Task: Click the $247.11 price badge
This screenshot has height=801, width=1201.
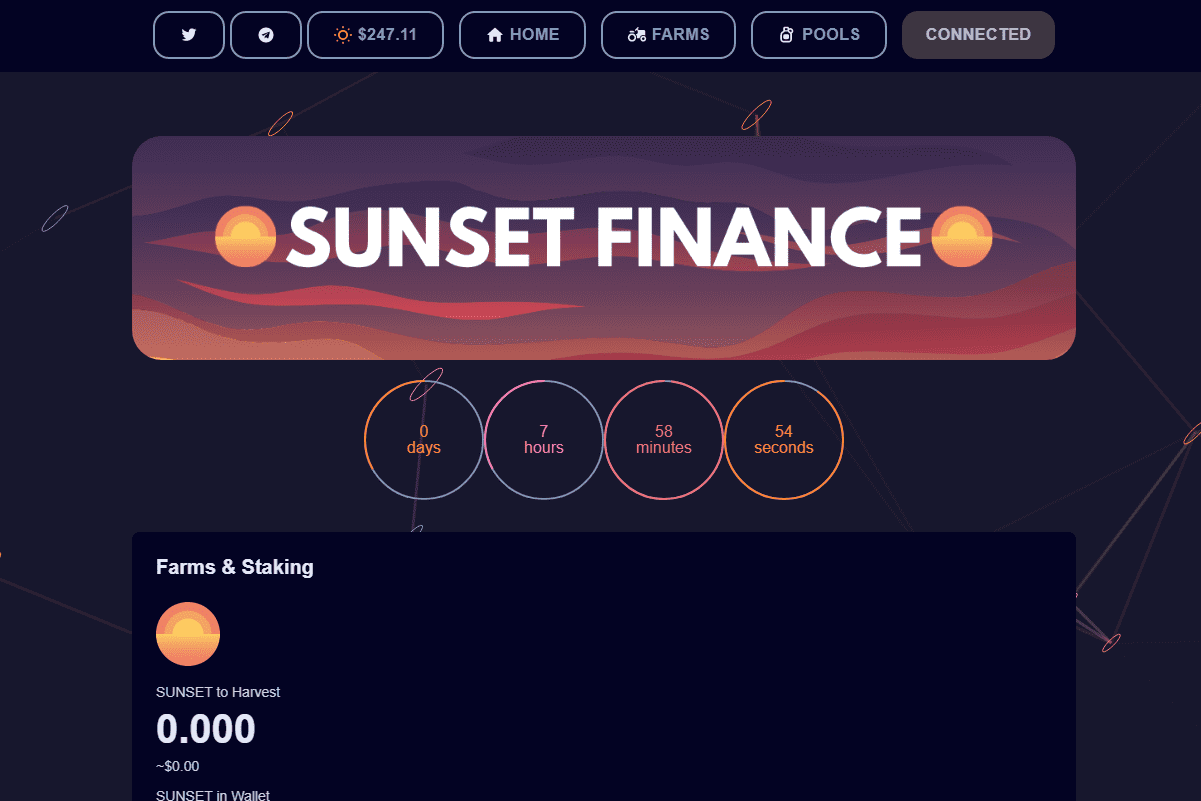Action: pyautogui.click(x=375, y=35)
